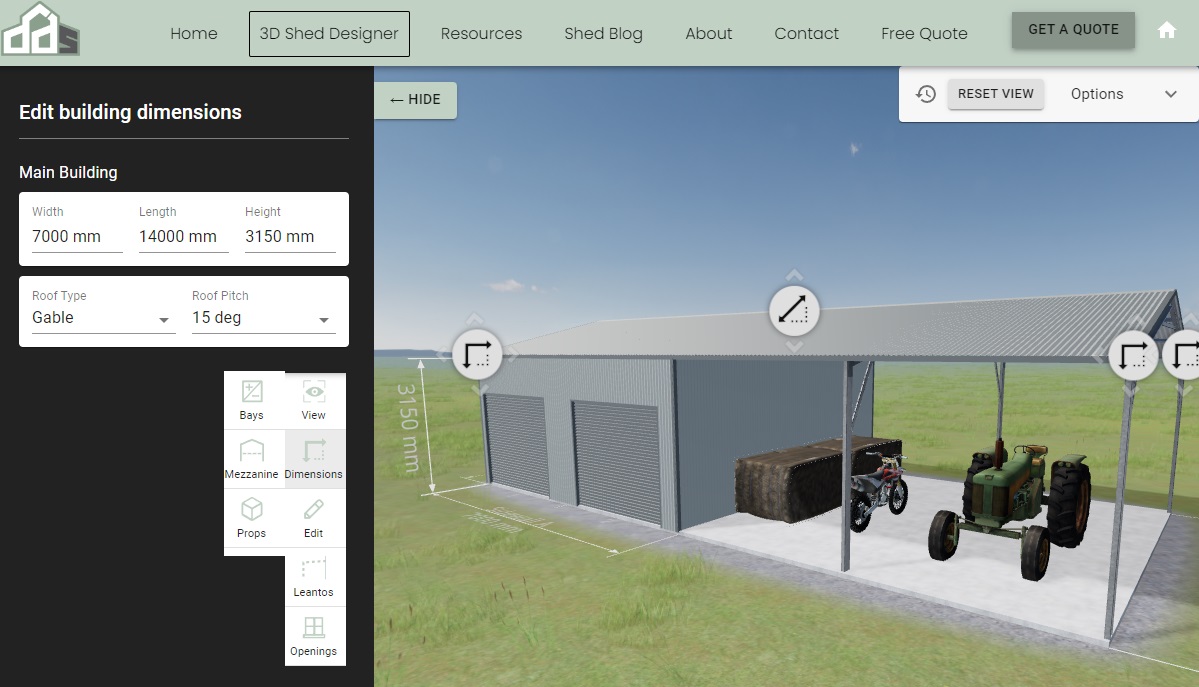Select the Props tool
Image resolution: width=1199 pixels, height=687 pixels.
[x=252, y=518]
